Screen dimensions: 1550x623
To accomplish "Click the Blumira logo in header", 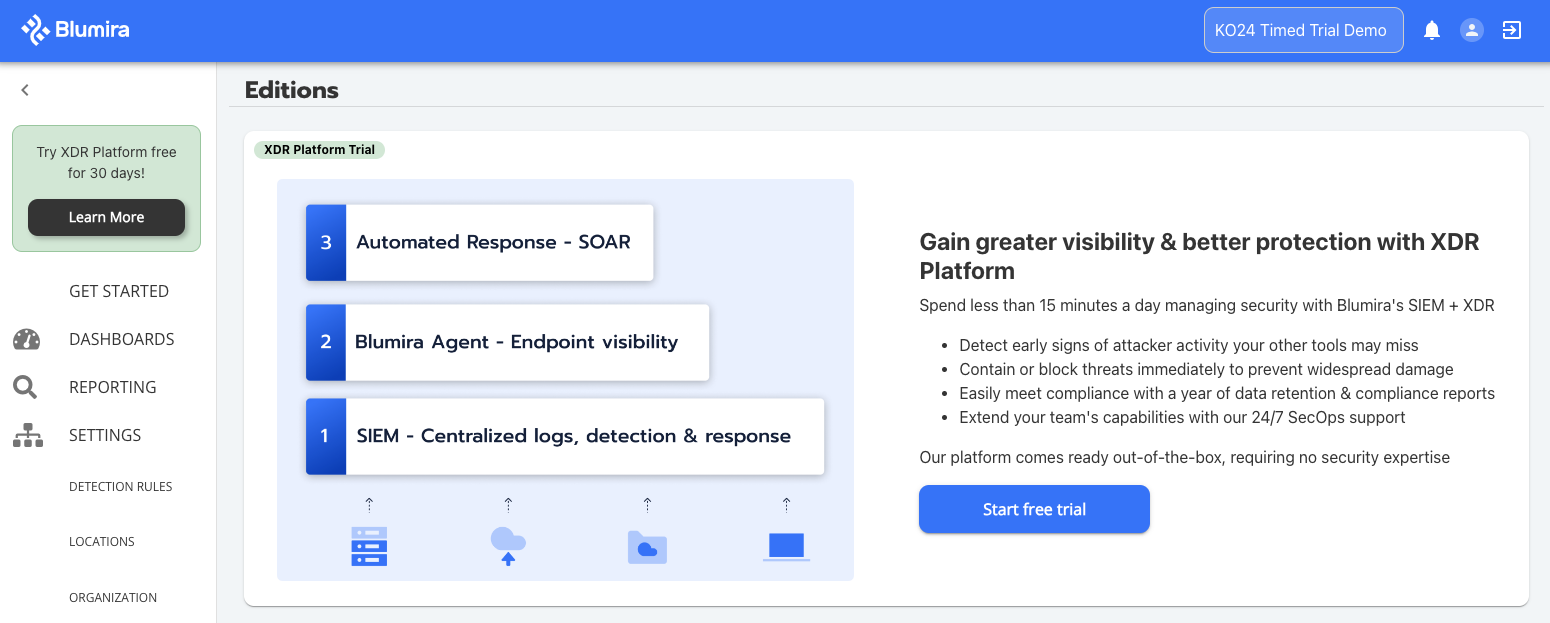I will pyautogui.click(x=76, y=30).
